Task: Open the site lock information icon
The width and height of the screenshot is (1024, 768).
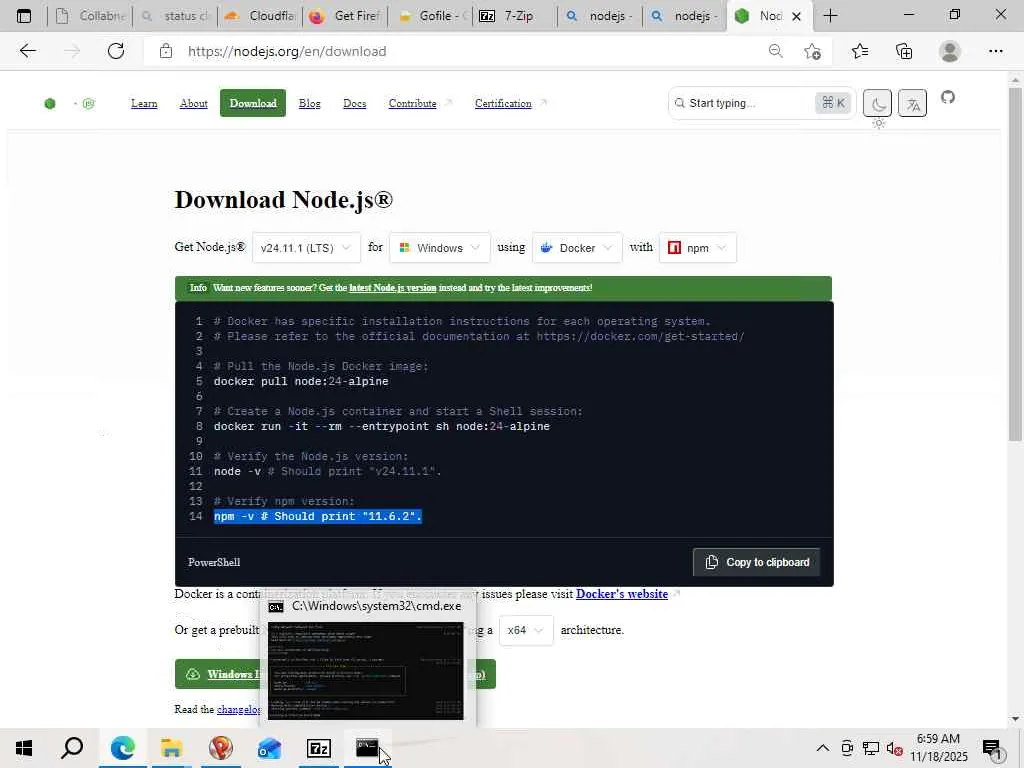Action: coord(166,51)
